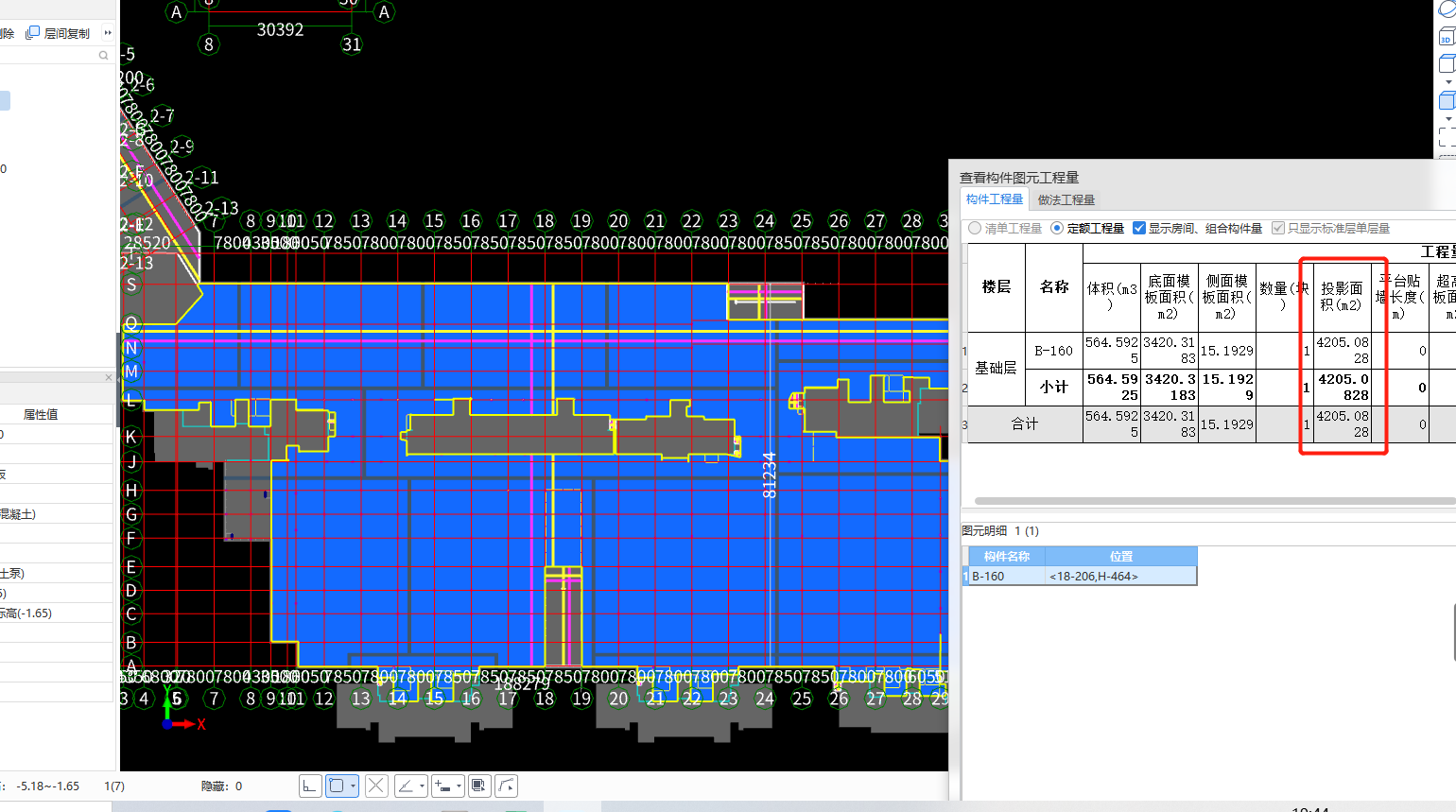Click the cross intersection snap icon
This screenshot has width=1456, height=812.
376,786
